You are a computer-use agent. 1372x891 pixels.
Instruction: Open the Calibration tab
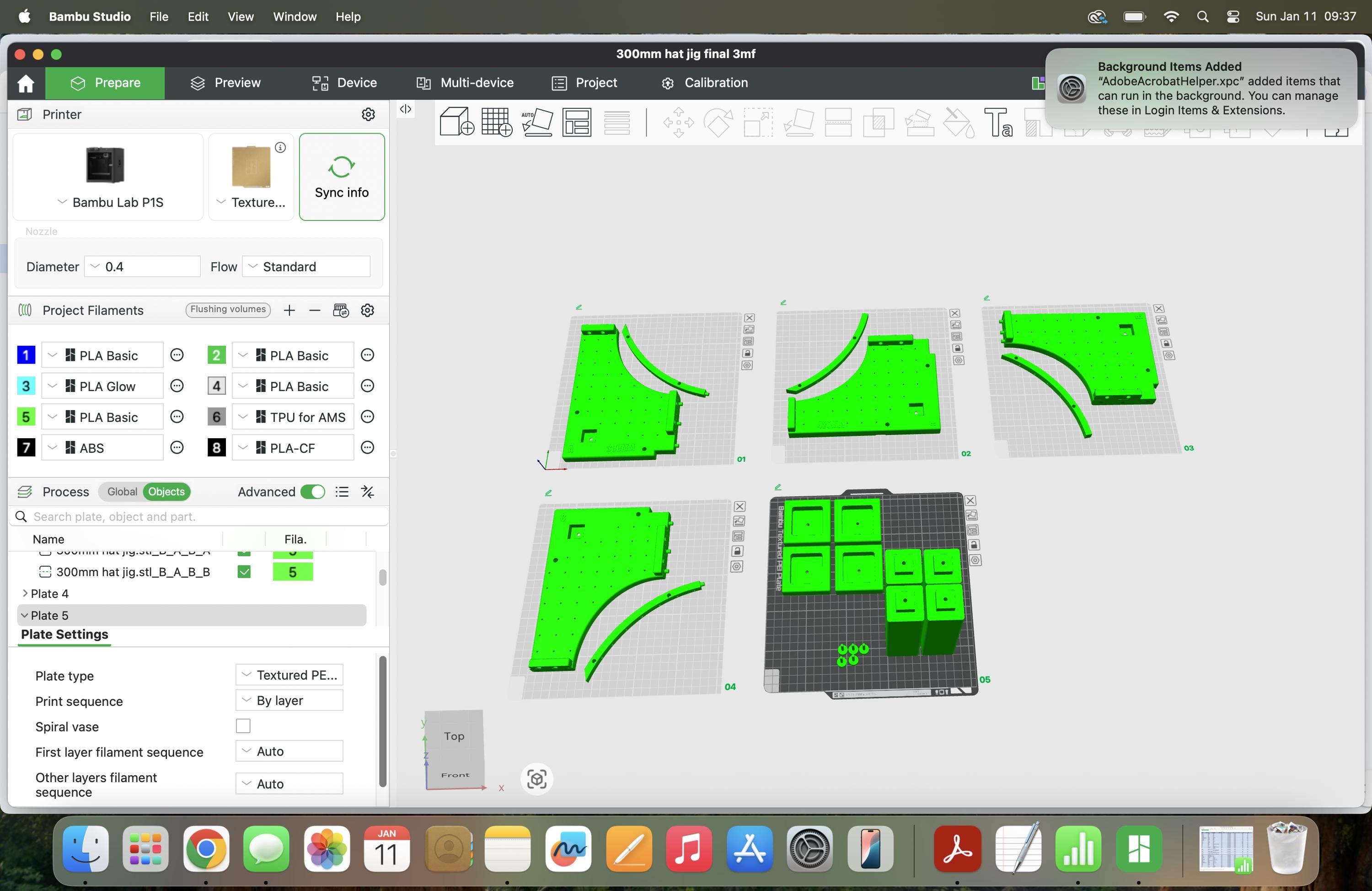pos(704,83)
